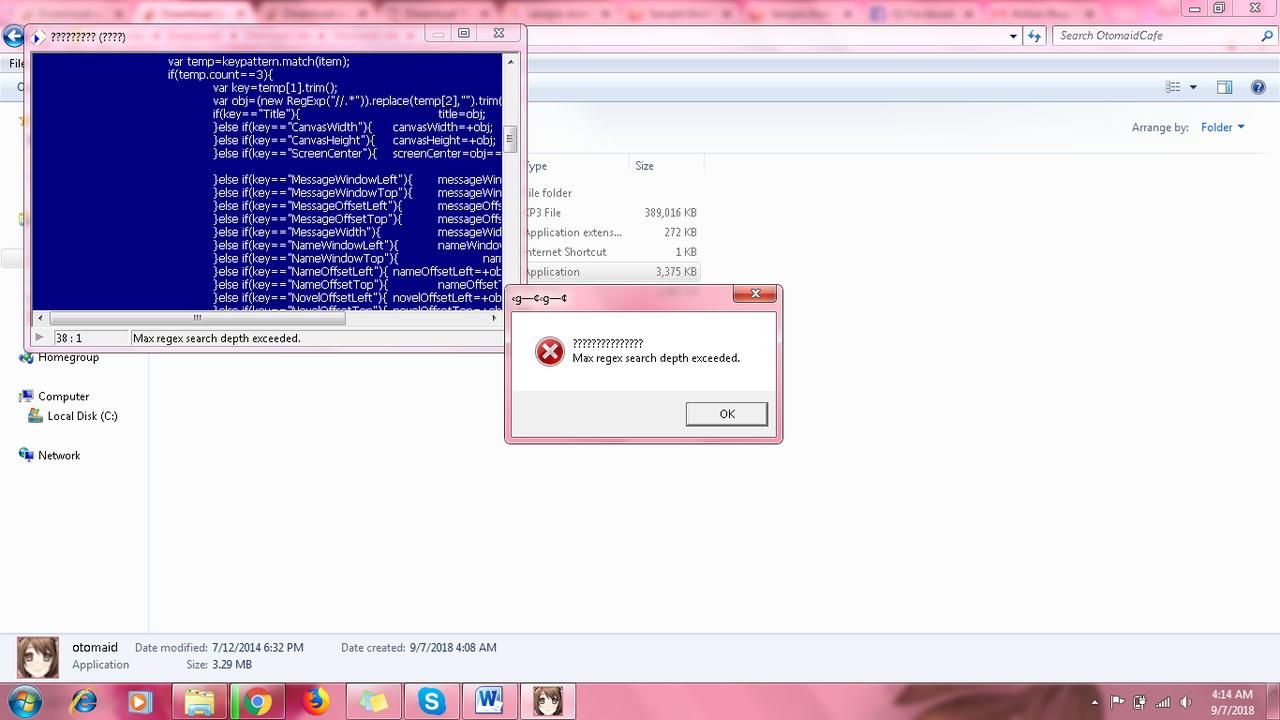Select Local Disk (C:) in navigation pane

(x=82, y=416)
